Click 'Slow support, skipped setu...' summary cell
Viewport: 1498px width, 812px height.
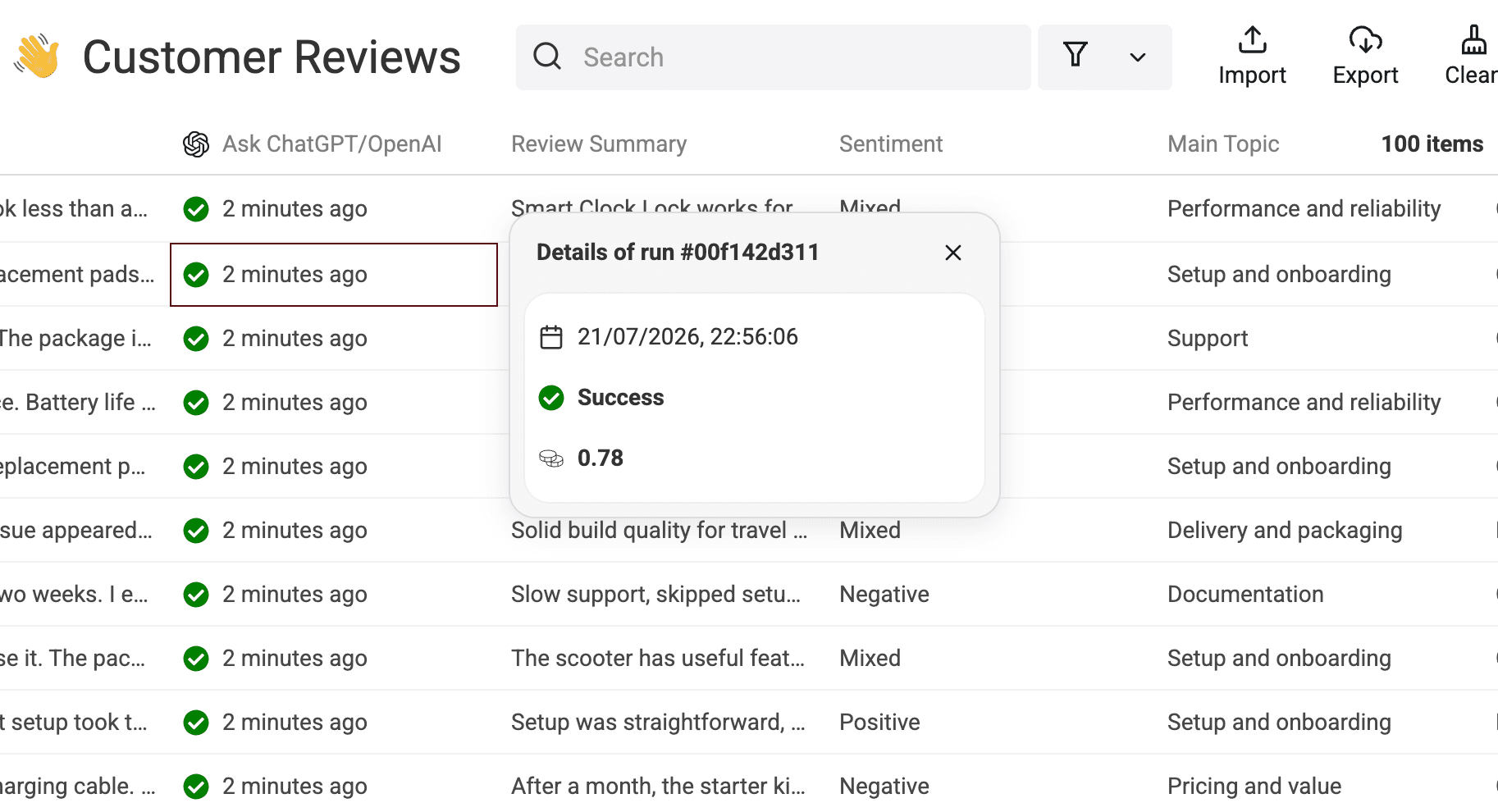point(656,595)
